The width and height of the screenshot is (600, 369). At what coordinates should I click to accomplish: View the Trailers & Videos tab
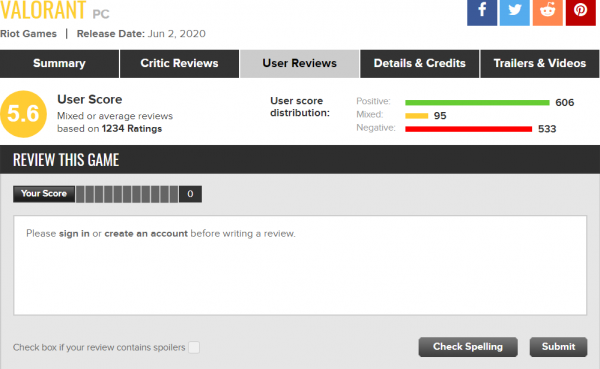[x=540, y=64]
